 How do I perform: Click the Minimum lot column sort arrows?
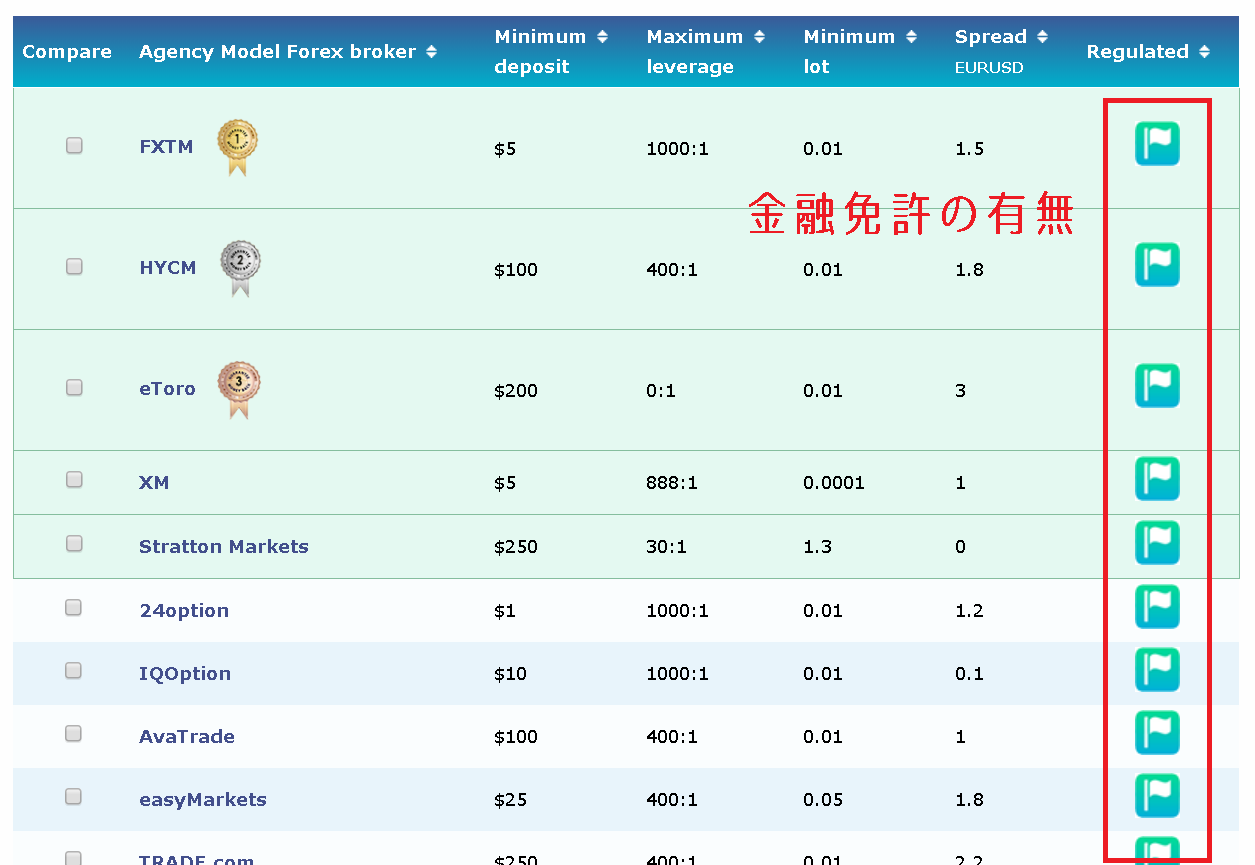(911, 37)
